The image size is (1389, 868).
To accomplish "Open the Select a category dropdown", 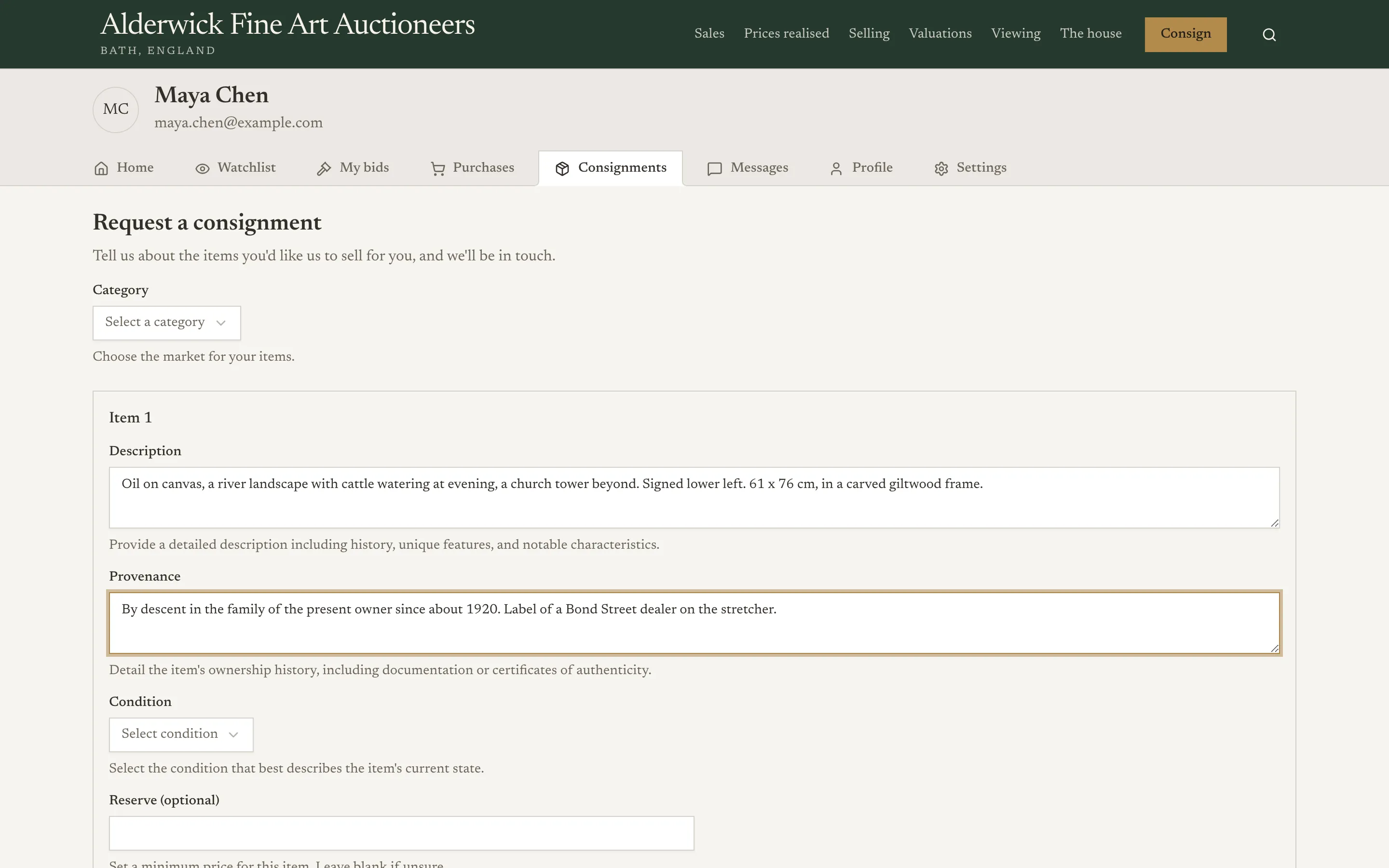I will click(x=166, y=323).
